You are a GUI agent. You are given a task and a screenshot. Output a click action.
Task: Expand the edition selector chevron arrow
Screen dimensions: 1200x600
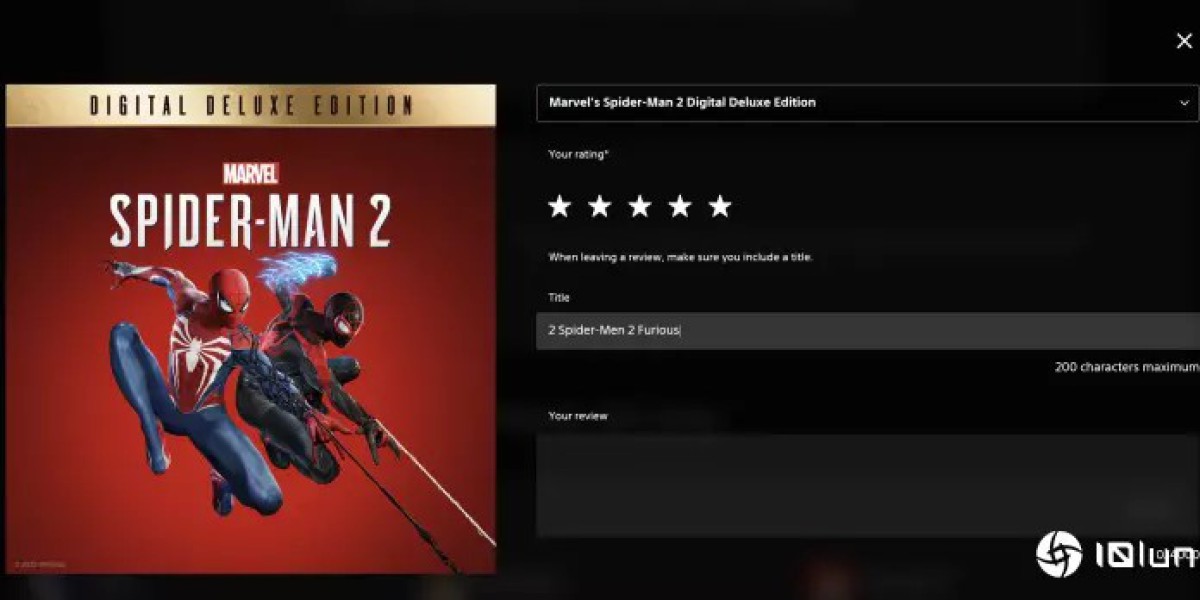pyautogui.click(x=1184, y=103)
